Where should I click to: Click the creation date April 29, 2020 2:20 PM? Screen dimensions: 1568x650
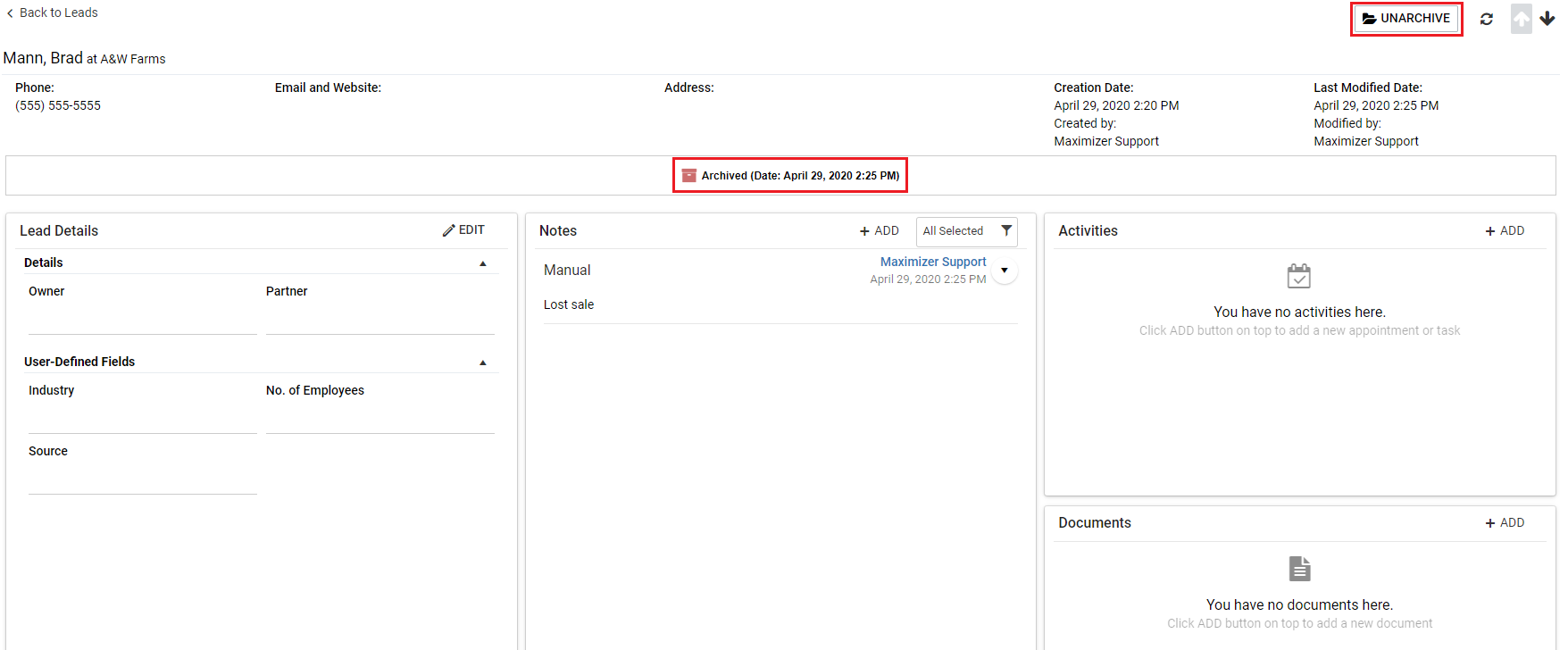[1116, 105]
